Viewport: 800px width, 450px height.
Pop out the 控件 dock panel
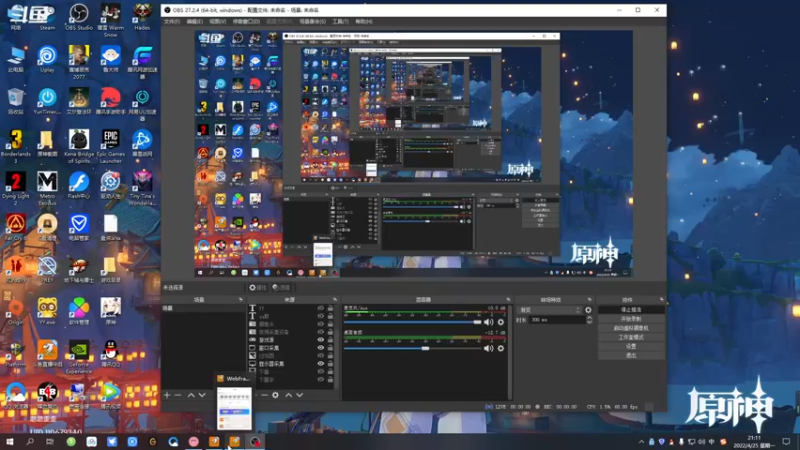point(662,299)
